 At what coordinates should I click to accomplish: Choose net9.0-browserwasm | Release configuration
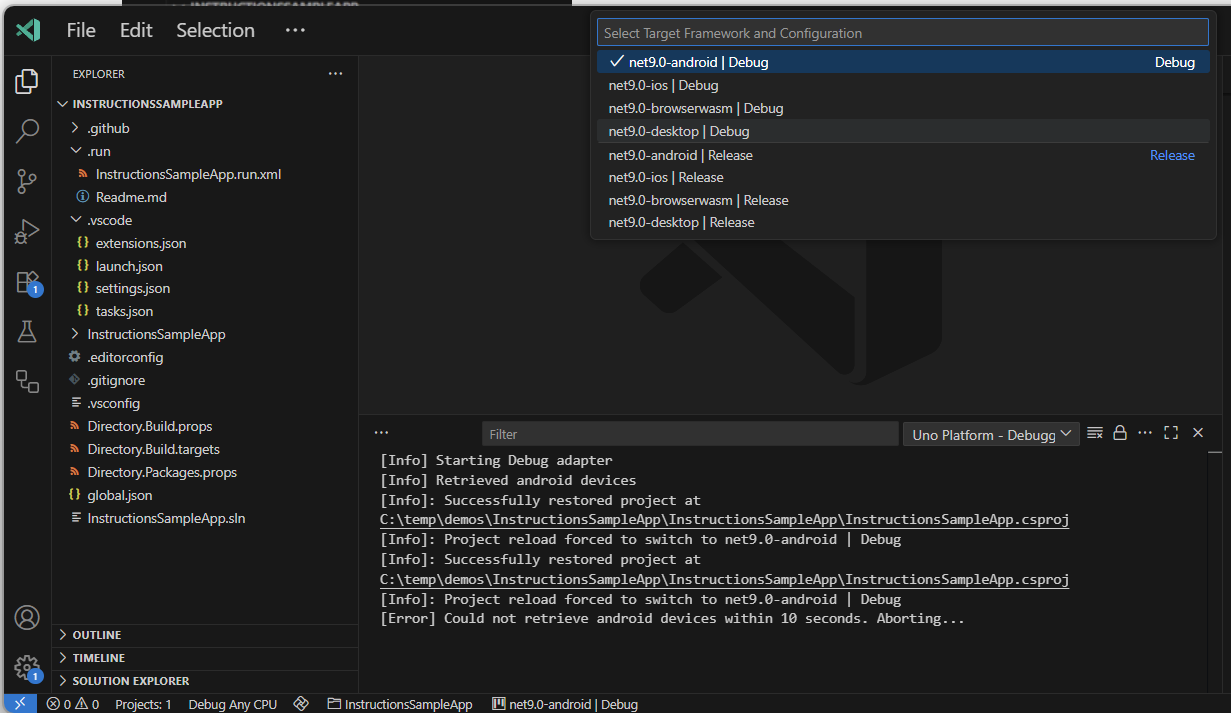903,200
